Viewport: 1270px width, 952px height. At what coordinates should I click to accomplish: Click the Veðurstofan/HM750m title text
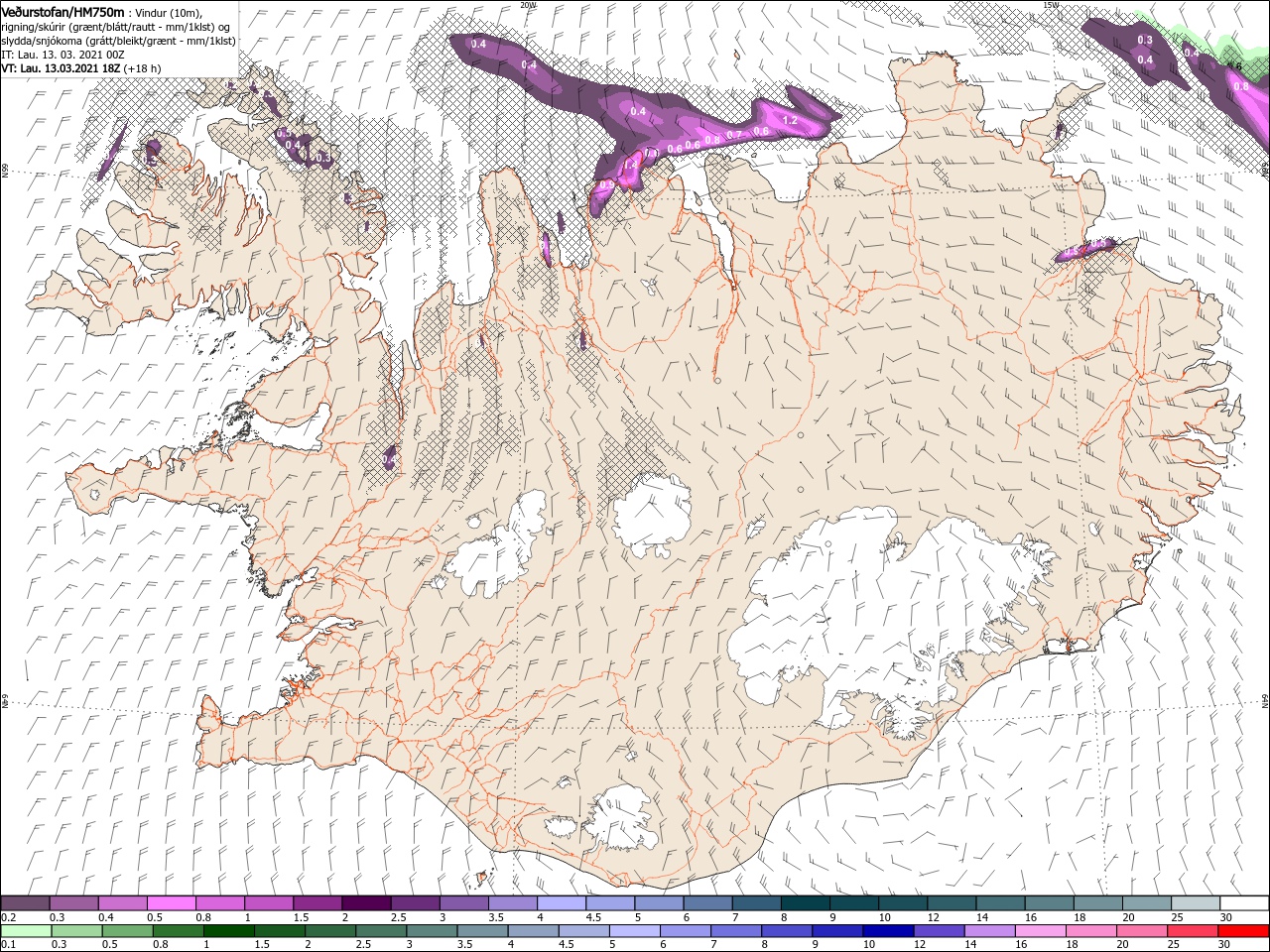click(63, 11)
